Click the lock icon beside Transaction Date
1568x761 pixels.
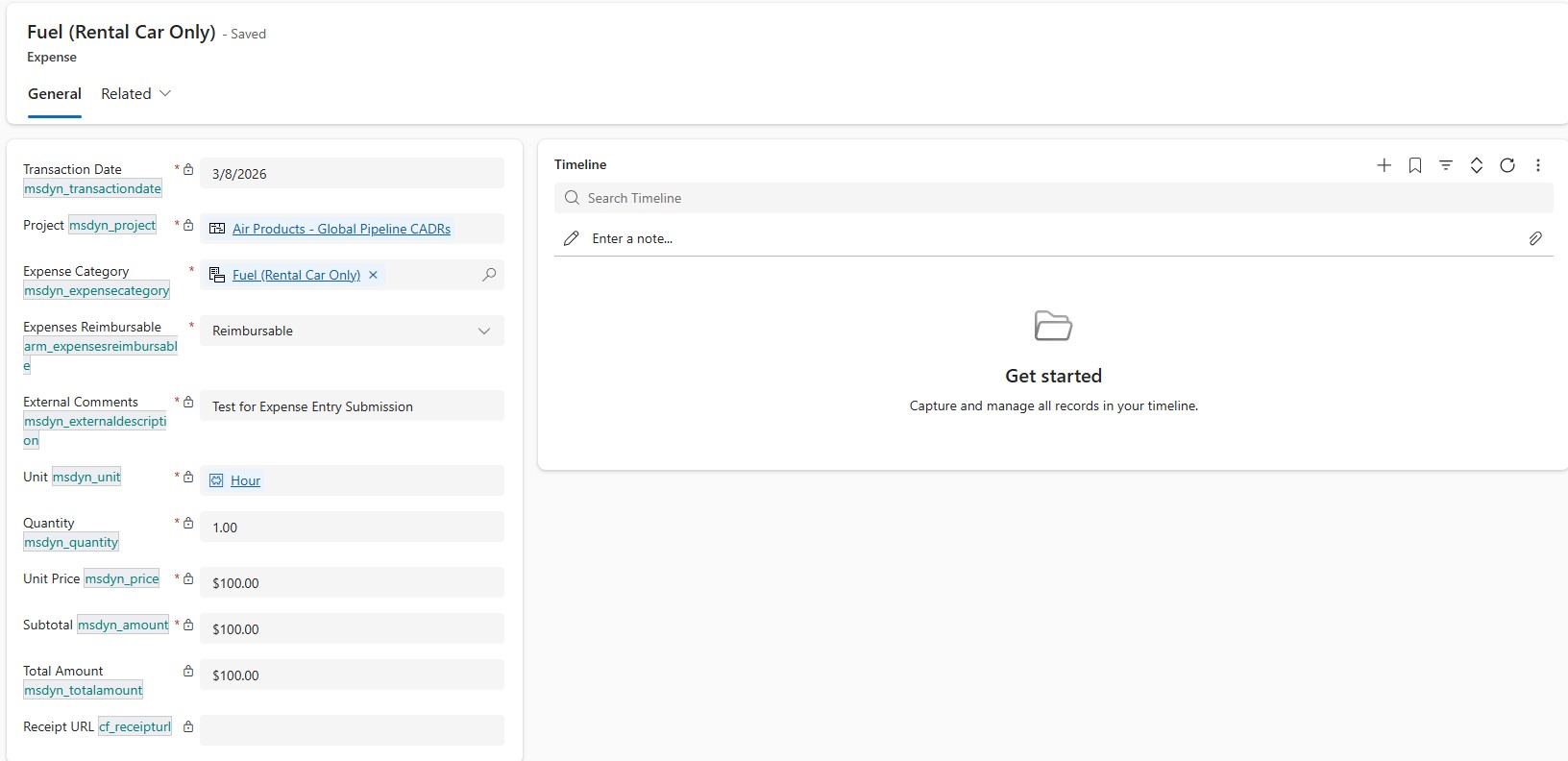[x=188, y=169]
